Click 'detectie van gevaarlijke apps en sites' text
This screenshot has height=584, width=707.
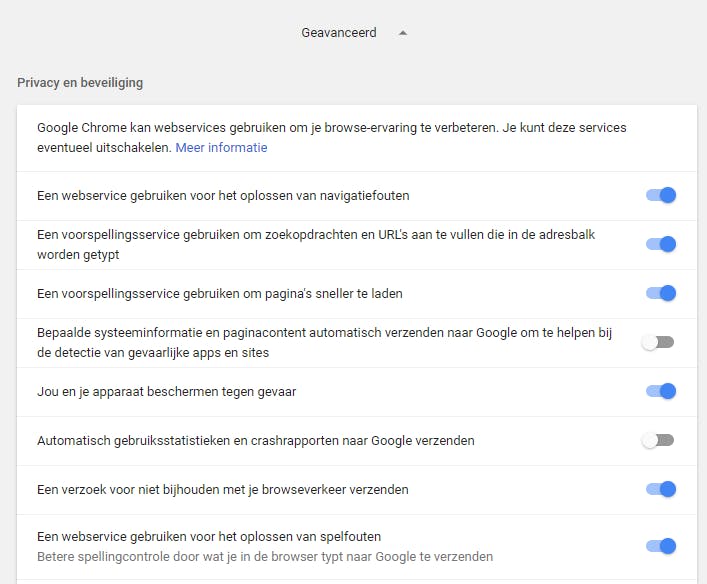coord(153,352)
